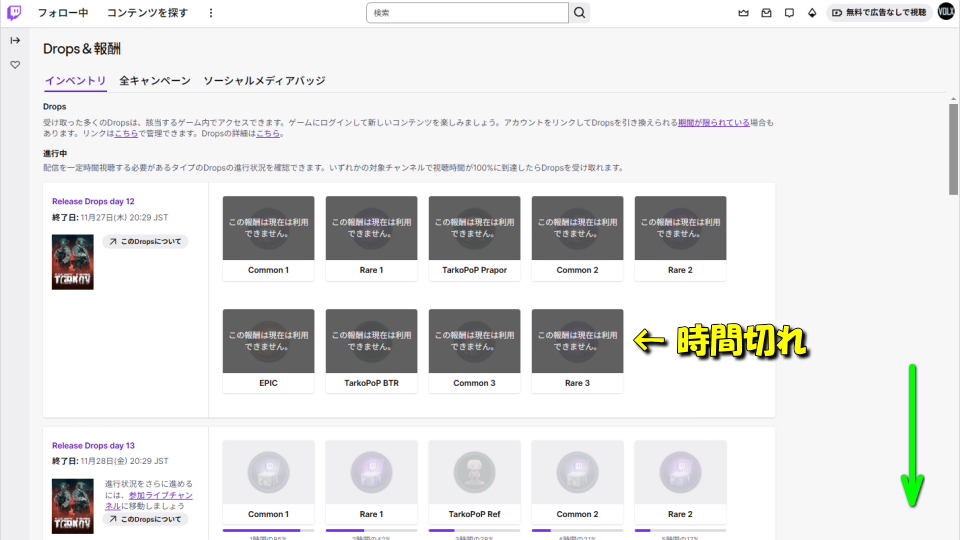Switch to the 全キャンペーン tab
The height and width of the screenshot is (540, 960).
coord(155,81)
